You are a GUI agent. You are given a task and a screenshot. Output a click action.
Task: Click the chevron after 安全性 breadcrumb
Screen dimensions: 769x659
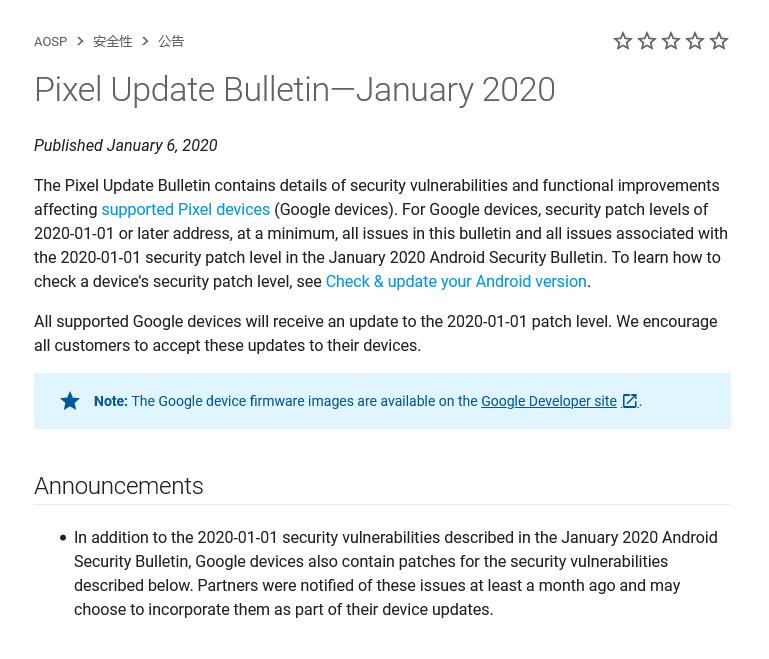[145, 42]
